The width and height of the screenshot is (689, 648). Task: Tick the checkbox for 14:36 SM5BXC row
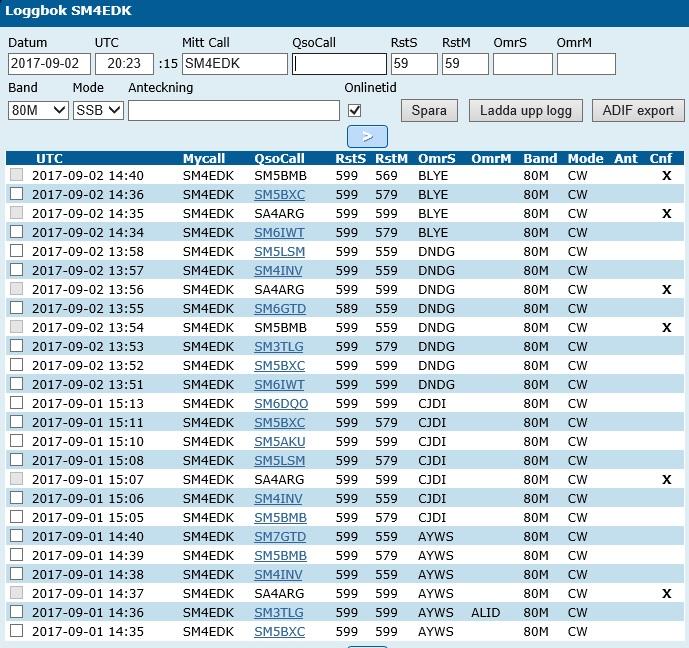point(16,194)
